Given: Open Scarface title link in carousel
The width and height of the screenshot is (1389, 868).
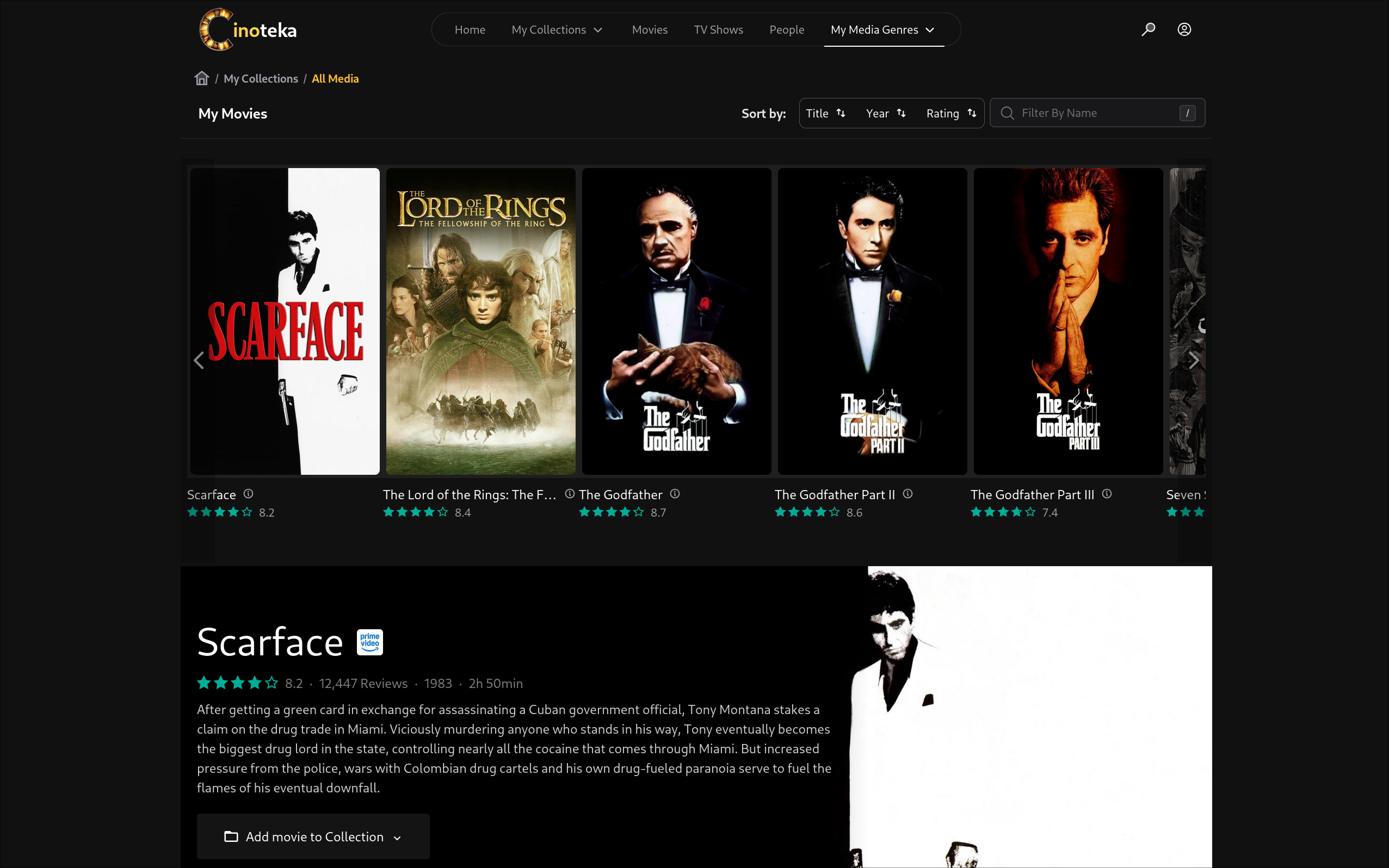Looking at the screenshot, I should (211, 494).
